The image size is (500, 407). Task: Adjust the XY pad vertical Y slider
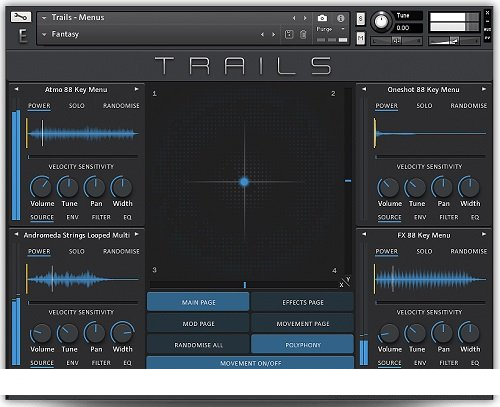348,182
